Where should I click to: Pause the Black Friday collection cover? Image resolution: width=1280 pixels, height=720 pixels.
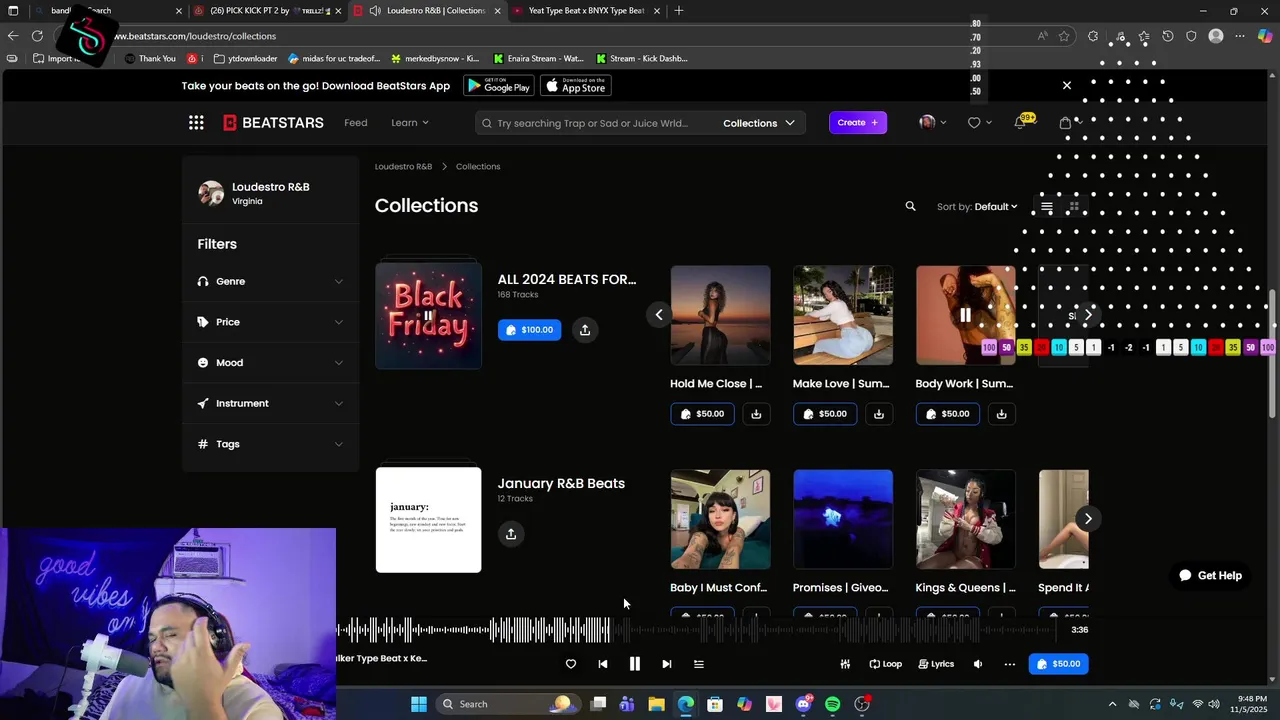click(x=428, y=316)
